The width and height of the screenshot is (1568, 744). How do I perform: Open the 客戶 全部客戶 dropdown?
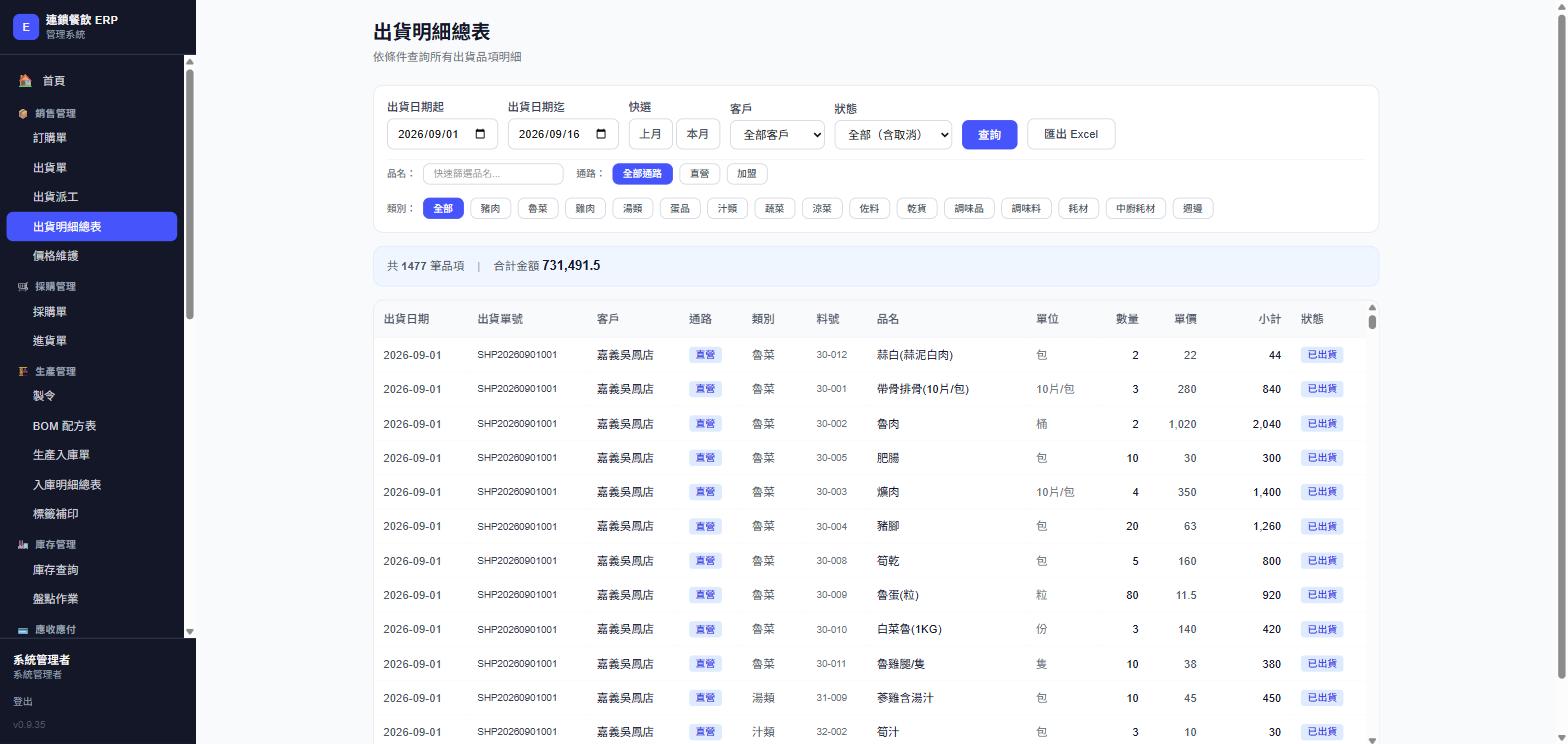click(777, 134)
